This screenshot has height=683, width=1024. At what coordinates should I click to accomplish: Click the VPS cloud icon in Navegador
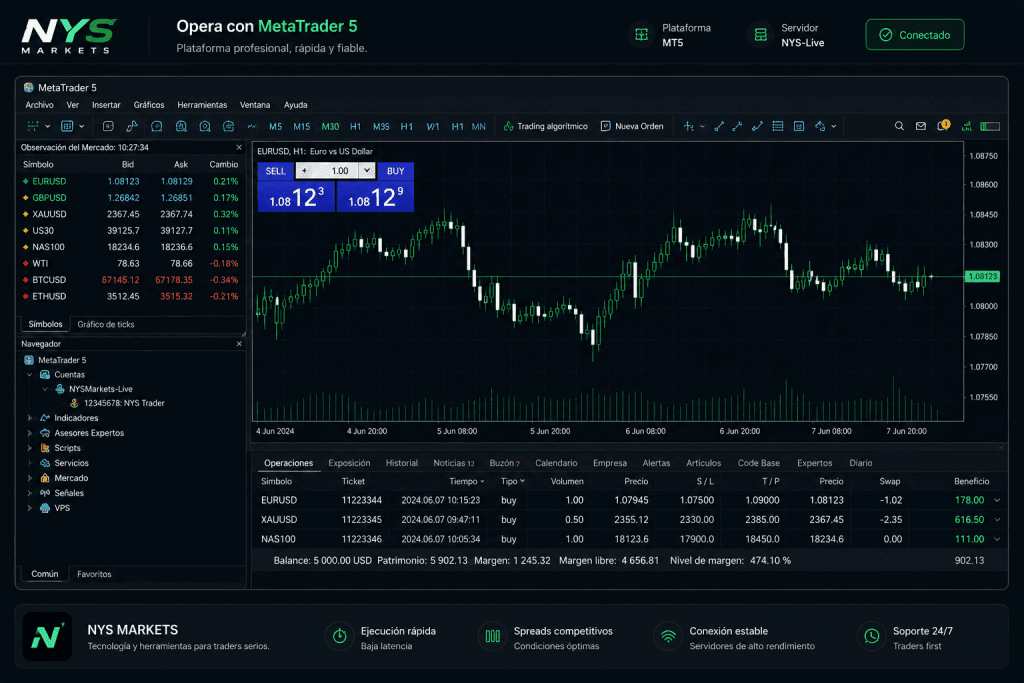point(45,508)
